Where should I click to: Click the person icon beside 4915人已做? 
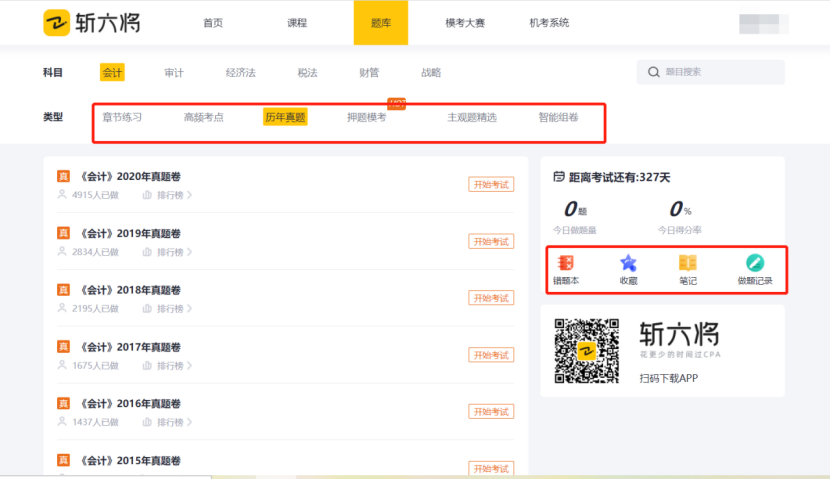coord(62,195)
